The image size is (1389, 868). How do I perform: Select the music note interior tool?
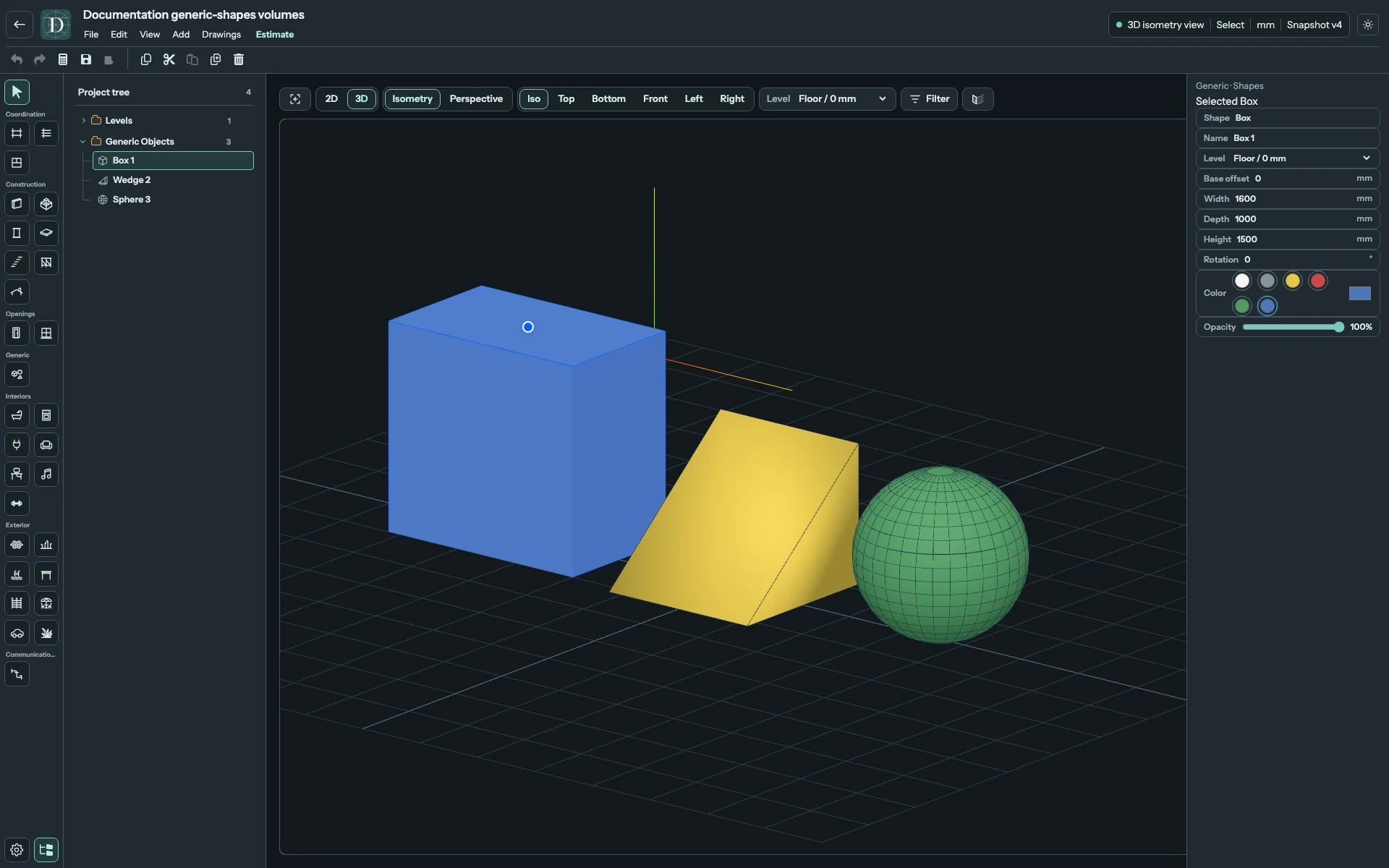pos(46,475)
